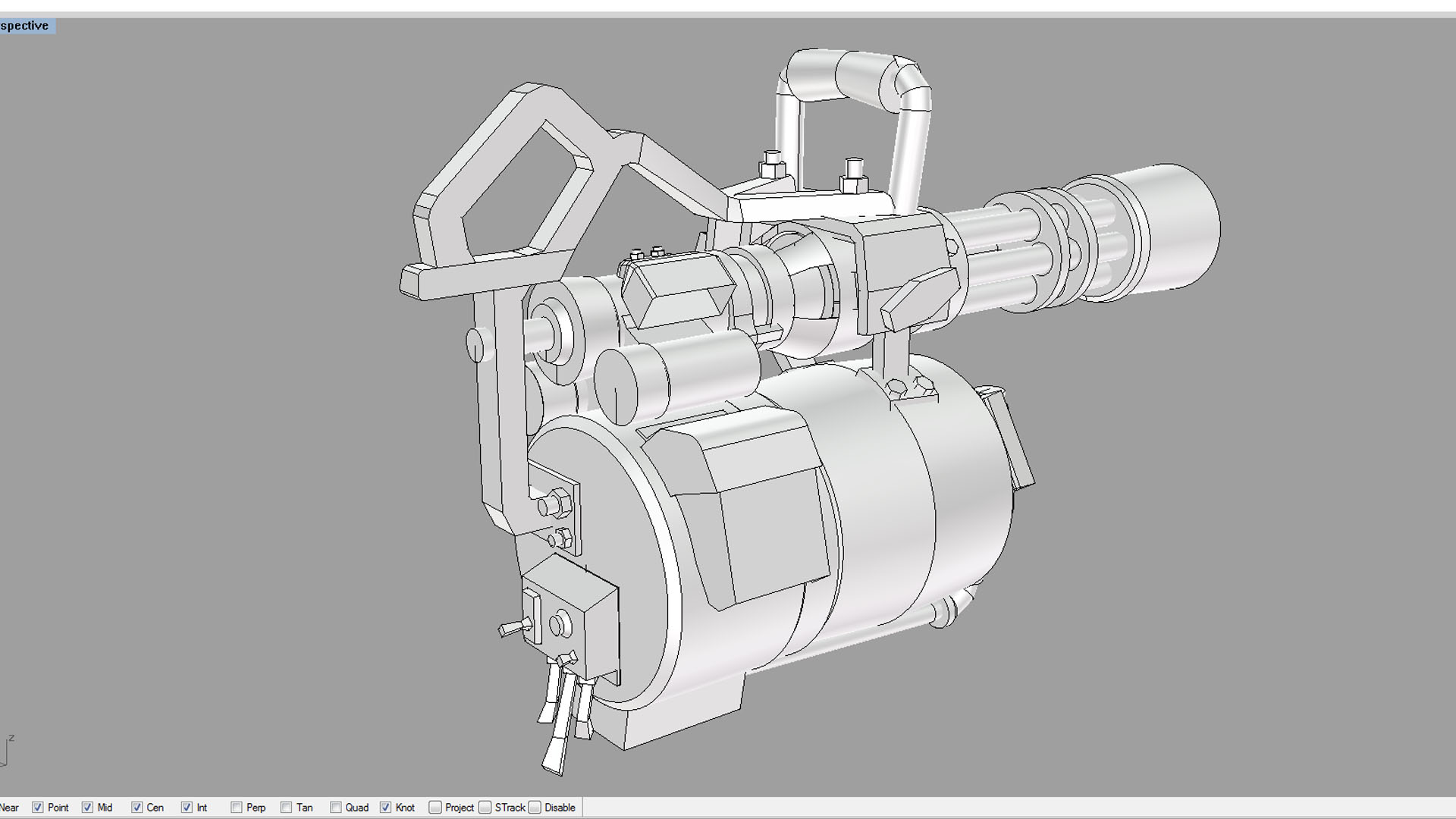The width and height of the screenshot is (1456, 819).
Task: Uncheck the Point osnap checkbox
Action: 37,808
